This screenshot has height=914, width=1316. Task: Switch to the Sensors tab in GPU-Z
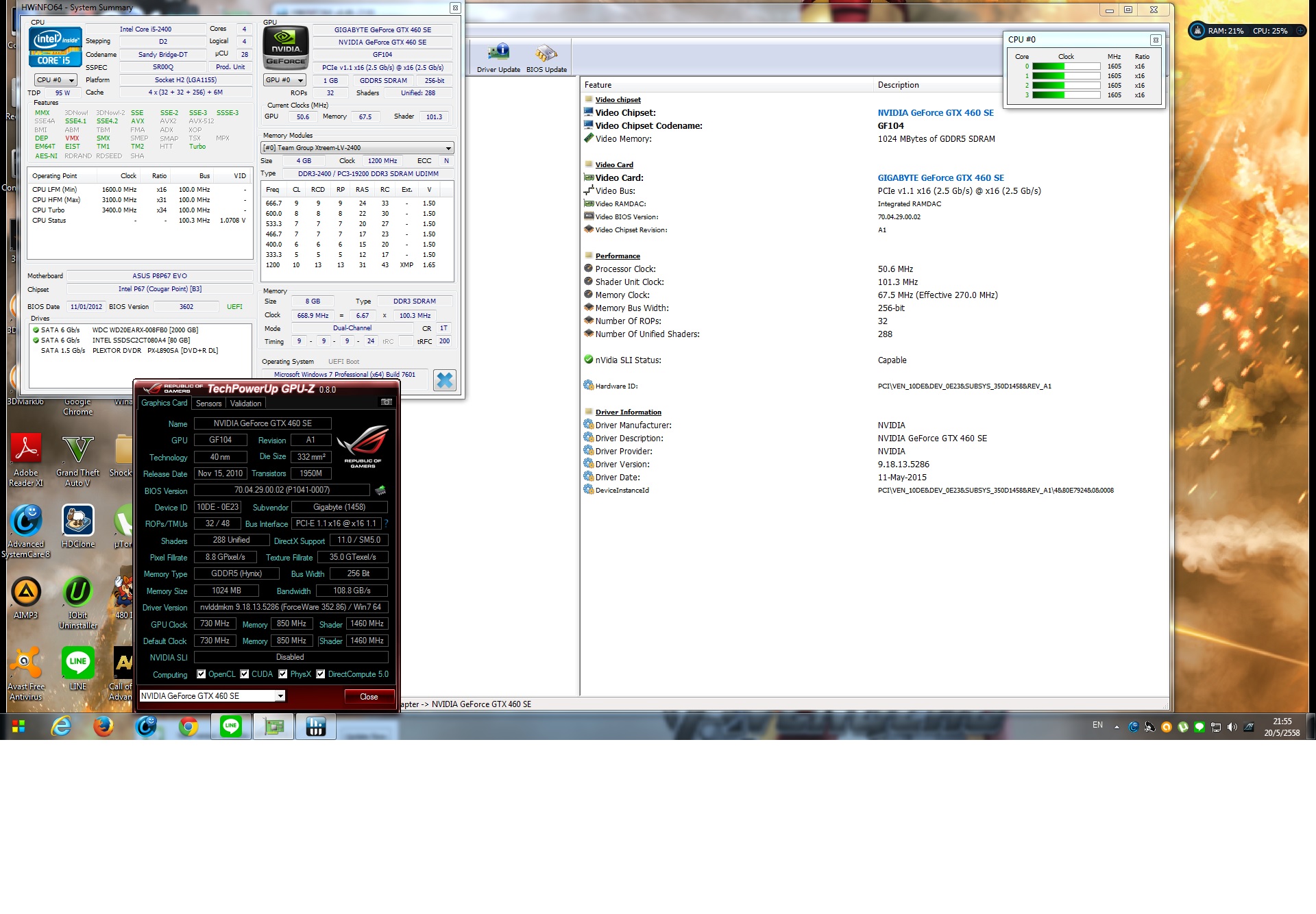tap(208, 404)
